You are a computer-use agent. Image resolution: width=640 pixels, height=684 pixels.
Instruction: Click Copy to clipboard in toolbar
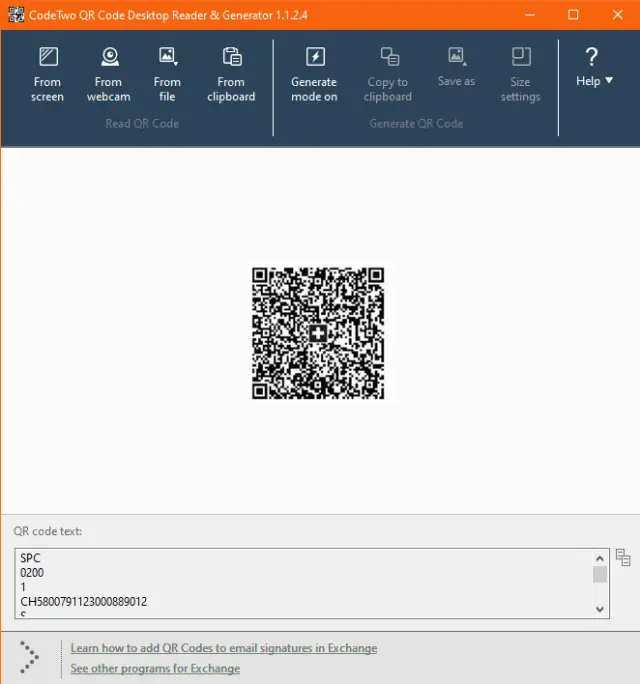[x=388, y=75]
